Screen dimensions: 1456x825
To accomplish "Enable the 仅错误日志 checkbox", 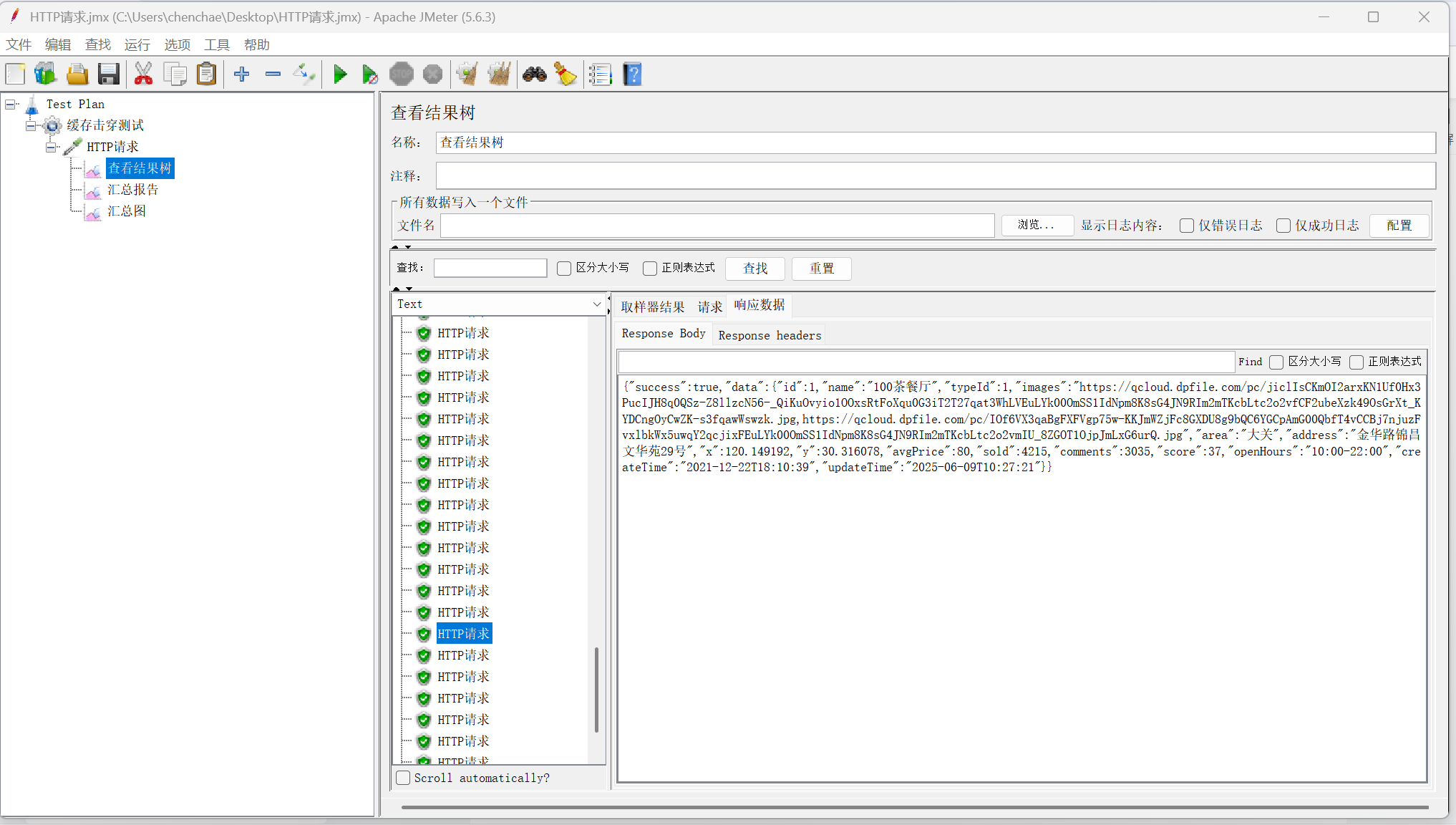I will (x=1187, y=226).
